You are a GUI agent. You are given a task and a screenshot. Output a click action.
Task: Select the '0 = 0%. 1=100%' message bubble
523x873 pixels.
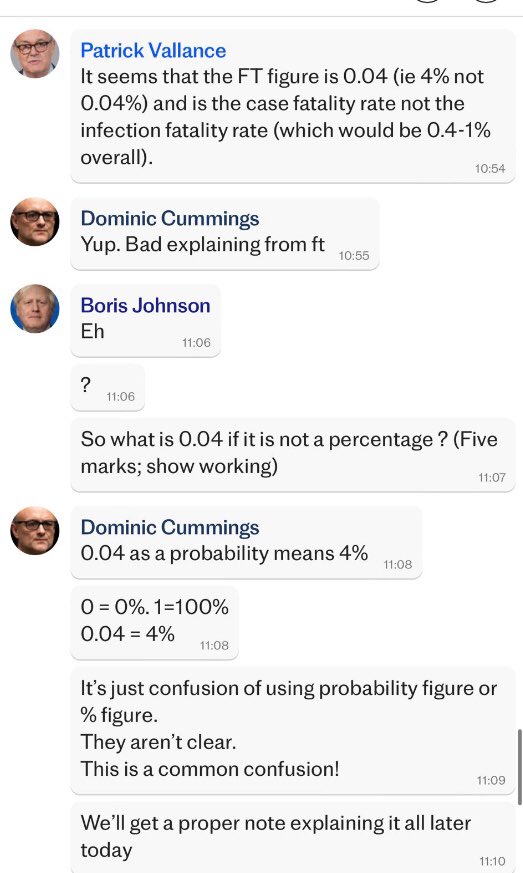tap(154, 623)
